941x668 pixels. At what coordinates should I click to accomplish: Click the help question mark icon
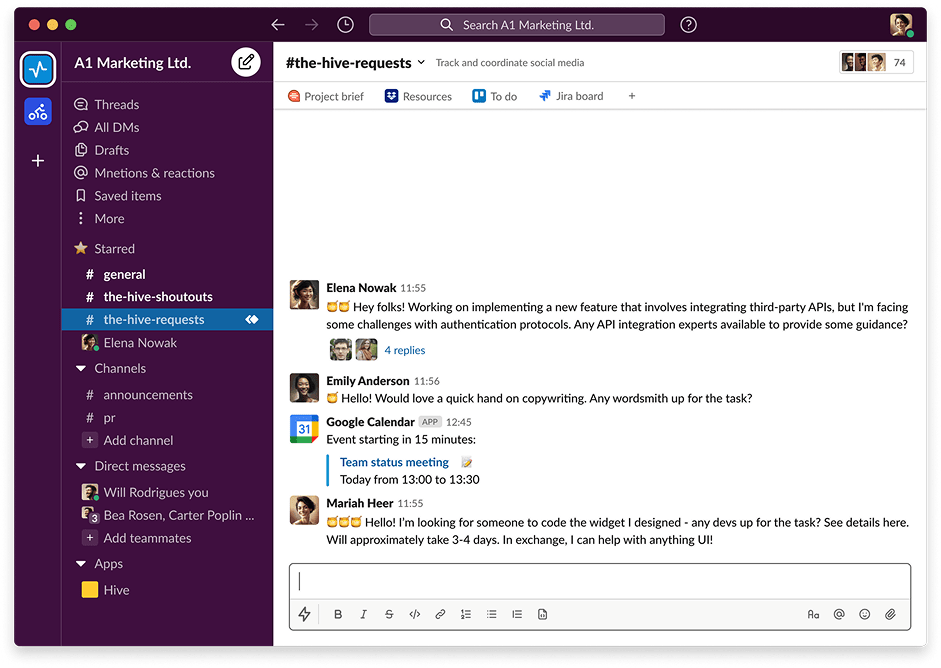688,25
